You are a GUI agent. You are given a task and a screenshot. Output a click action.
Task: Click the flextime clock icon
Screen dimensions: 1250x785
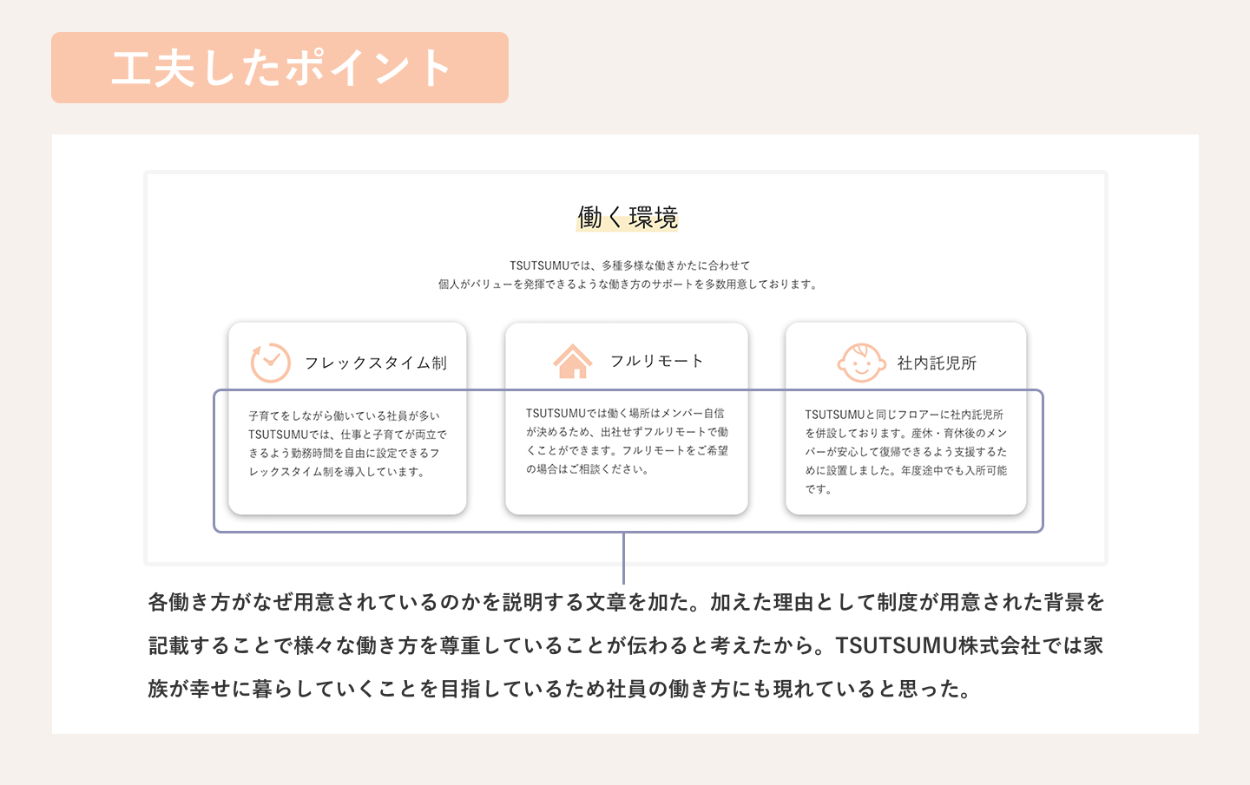pyautogui.click(x=270, y=363)
